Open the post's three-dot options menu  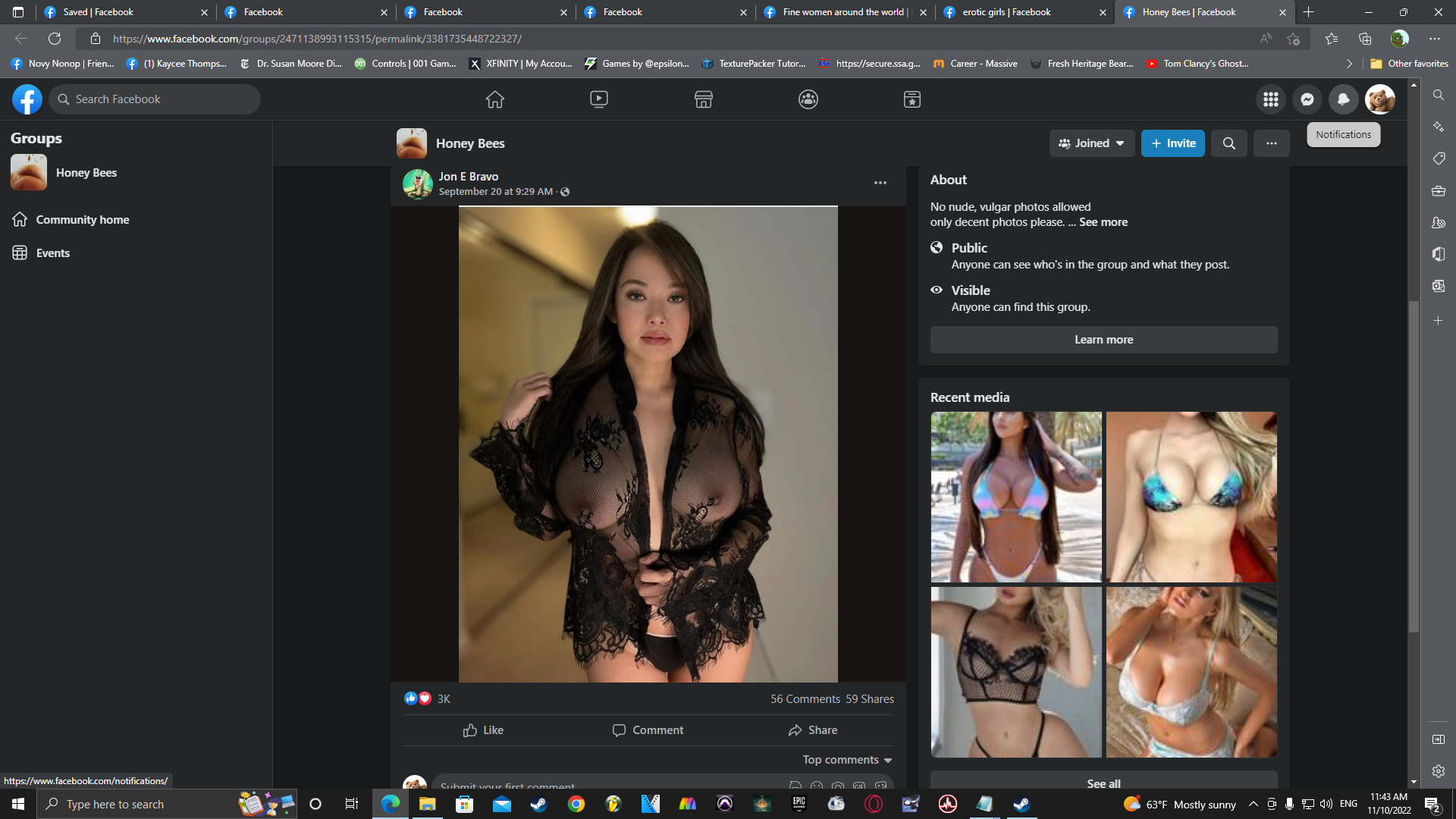880,183
